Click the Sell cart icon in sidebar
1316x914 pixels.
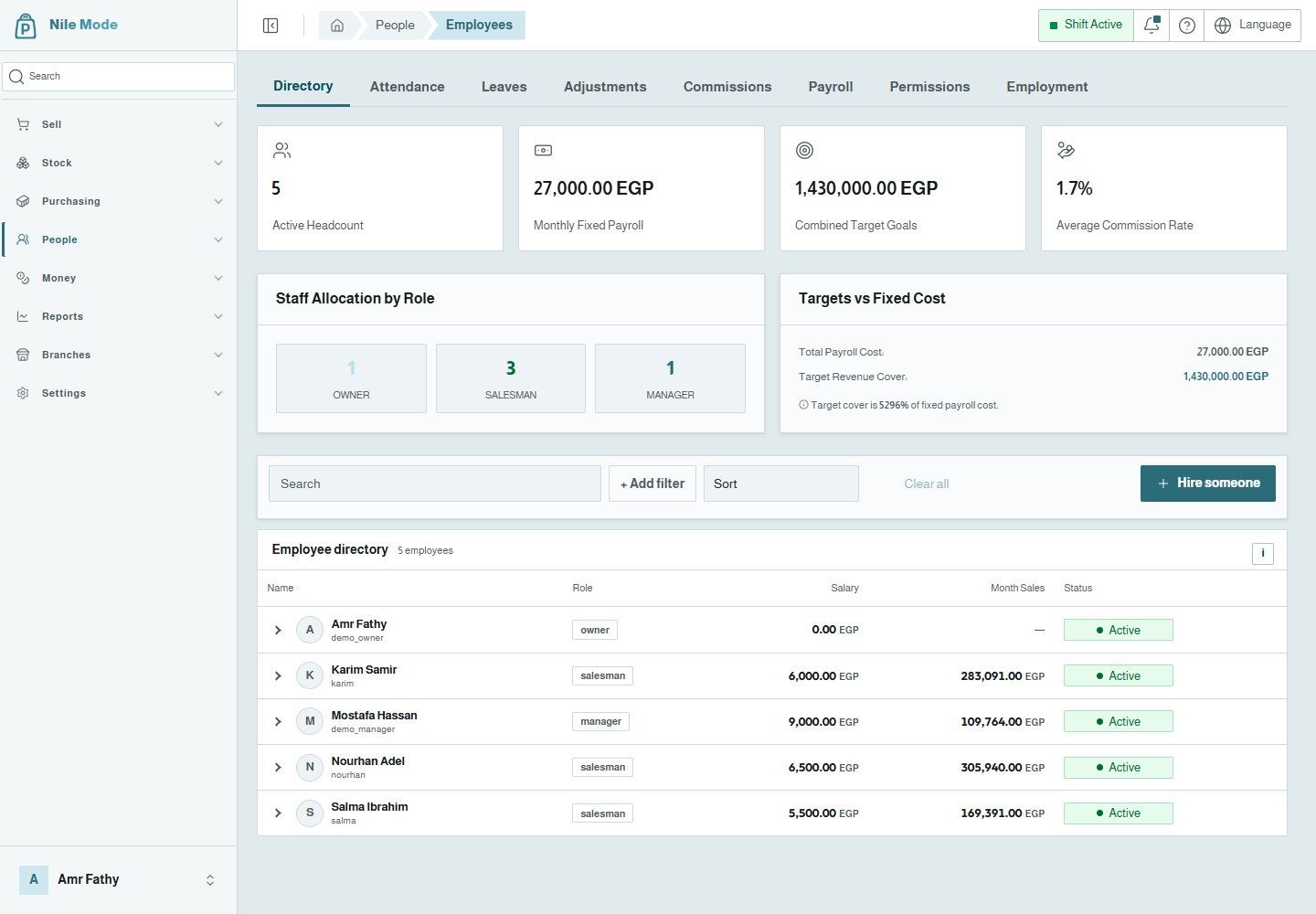23,124
